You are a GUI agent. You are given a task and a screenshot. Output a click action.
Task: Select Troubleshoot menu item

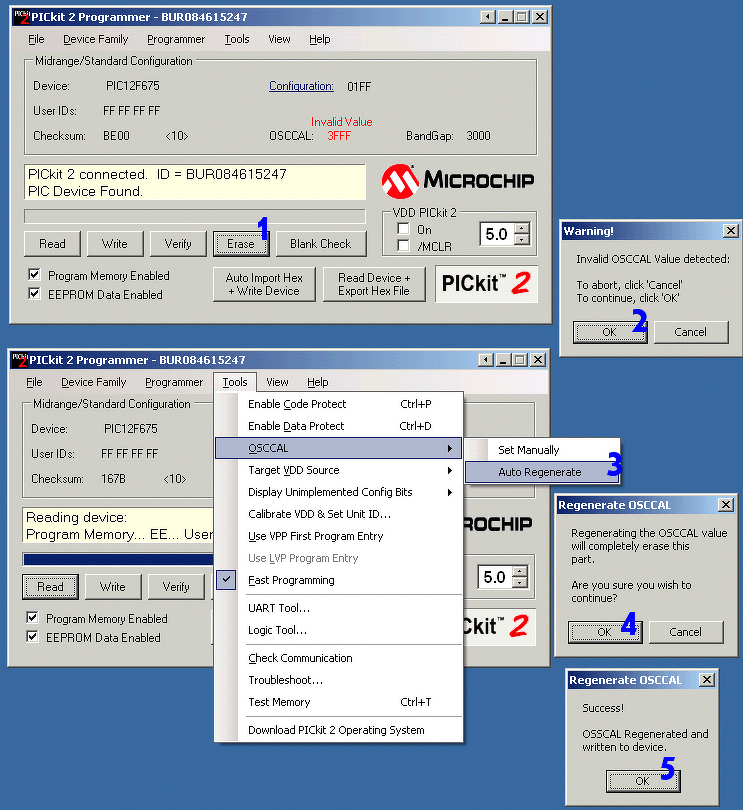tap(339, 680)
